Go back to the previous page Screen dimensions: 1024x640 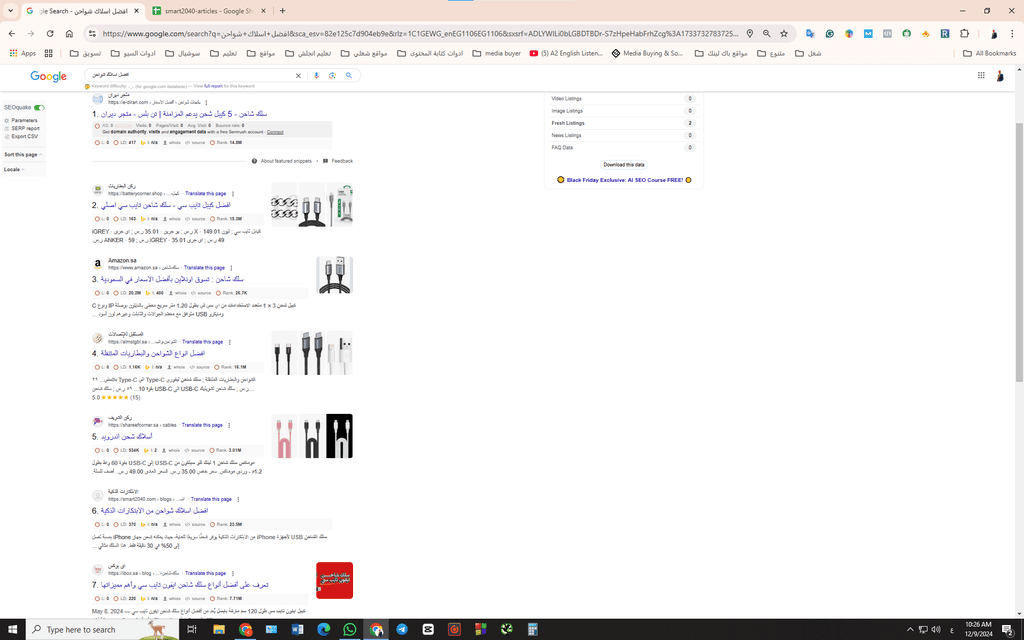click(x=12, y=33)
